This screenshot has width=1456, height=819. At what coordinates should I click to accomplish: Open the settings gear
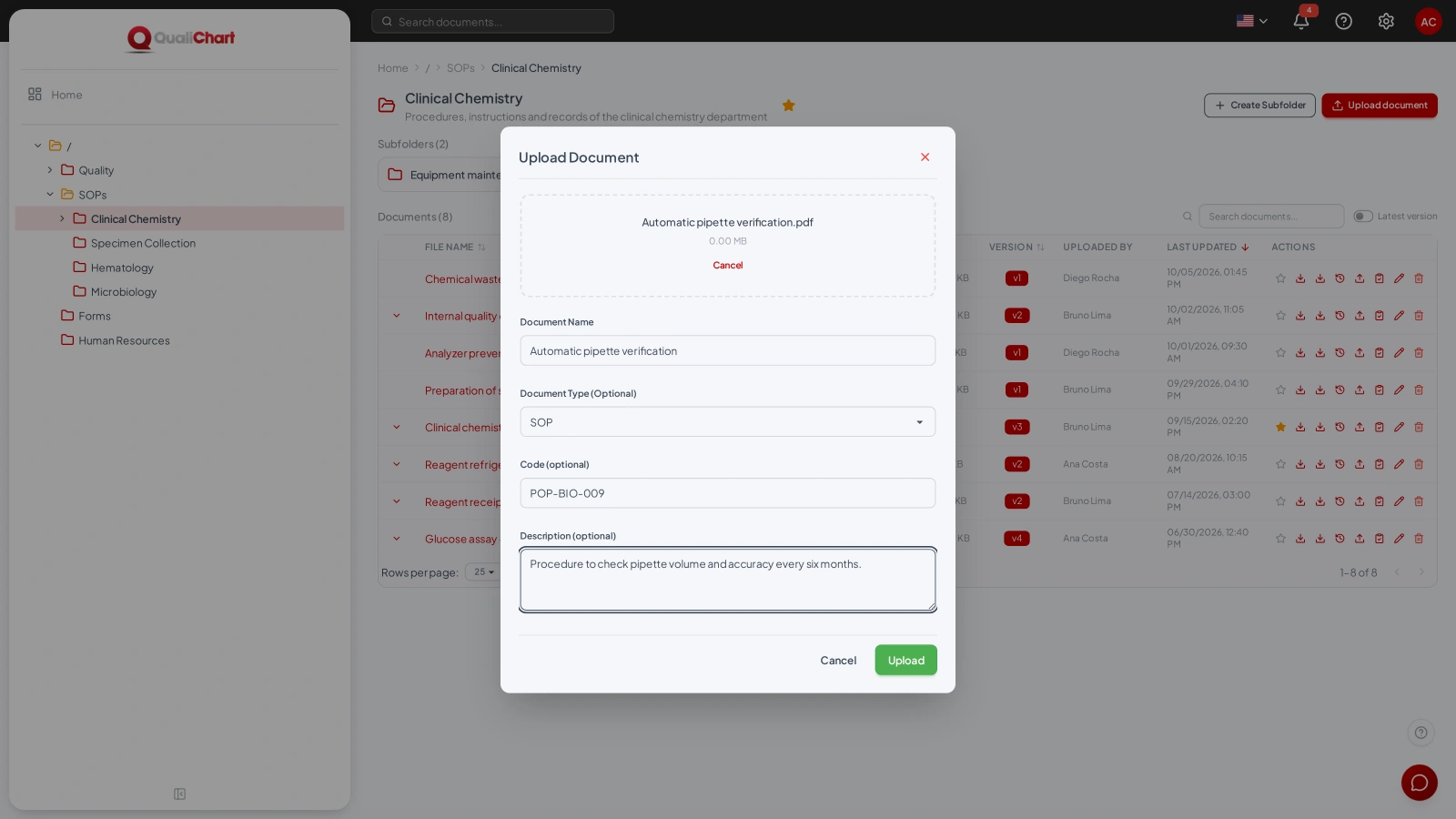[x=1386, y=21]
